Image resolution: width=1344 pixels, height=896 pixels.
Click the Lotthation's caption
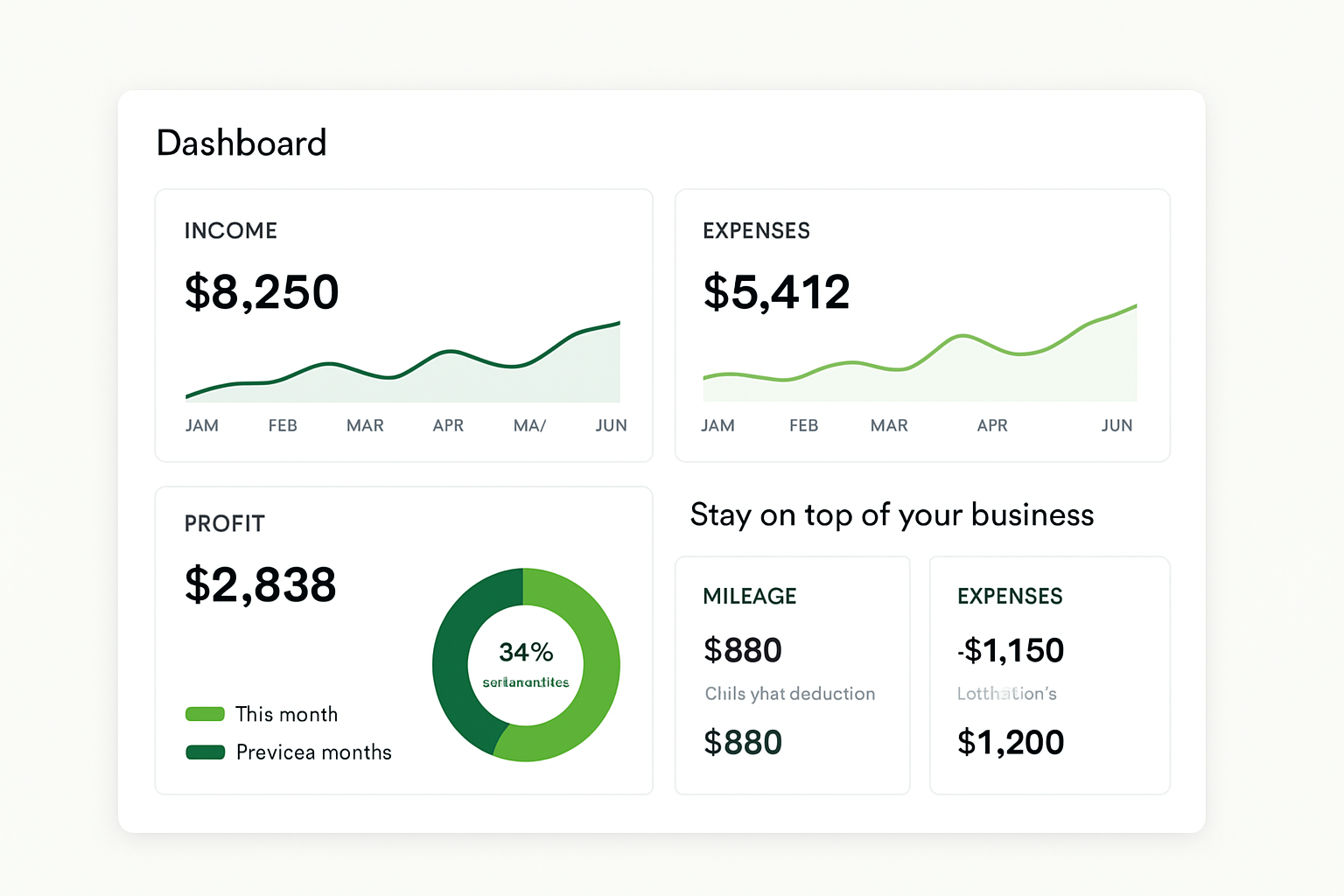(1007, 694)
